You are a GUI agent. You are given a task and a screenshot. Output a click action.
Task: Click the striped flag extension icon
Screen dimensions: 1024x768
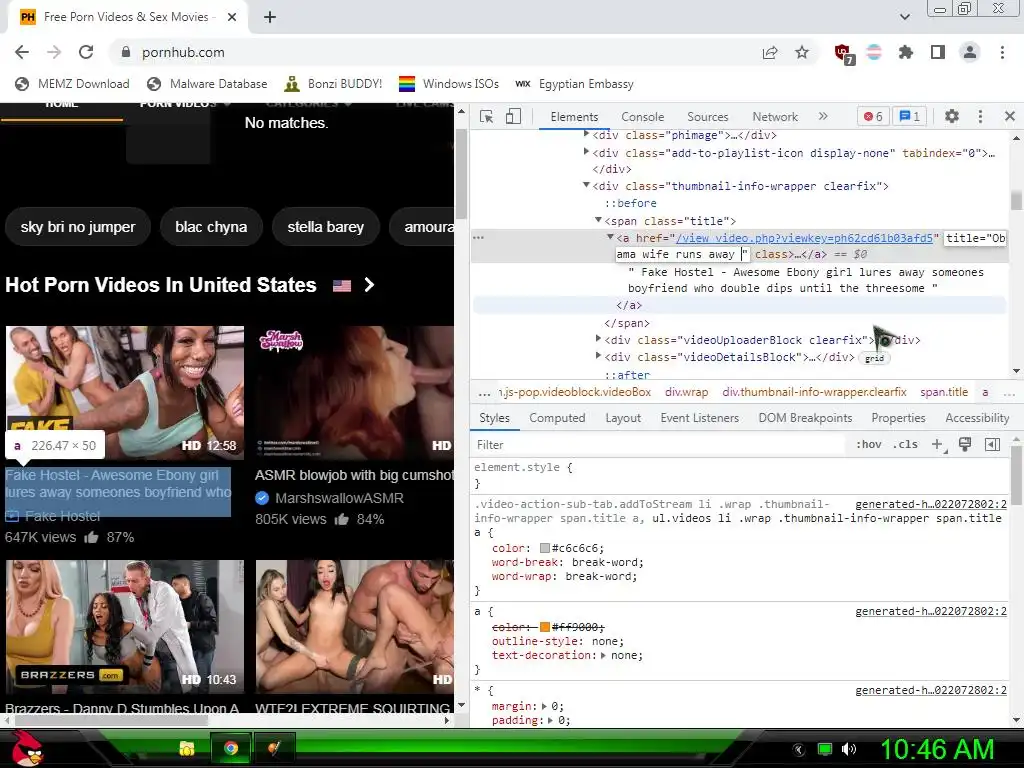(x=874, y=52)
